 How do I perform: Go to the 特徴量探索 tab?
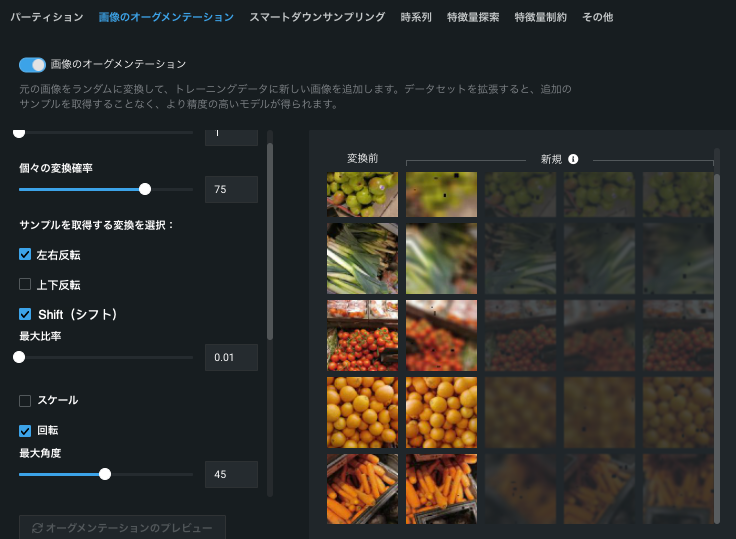[473, 17]
